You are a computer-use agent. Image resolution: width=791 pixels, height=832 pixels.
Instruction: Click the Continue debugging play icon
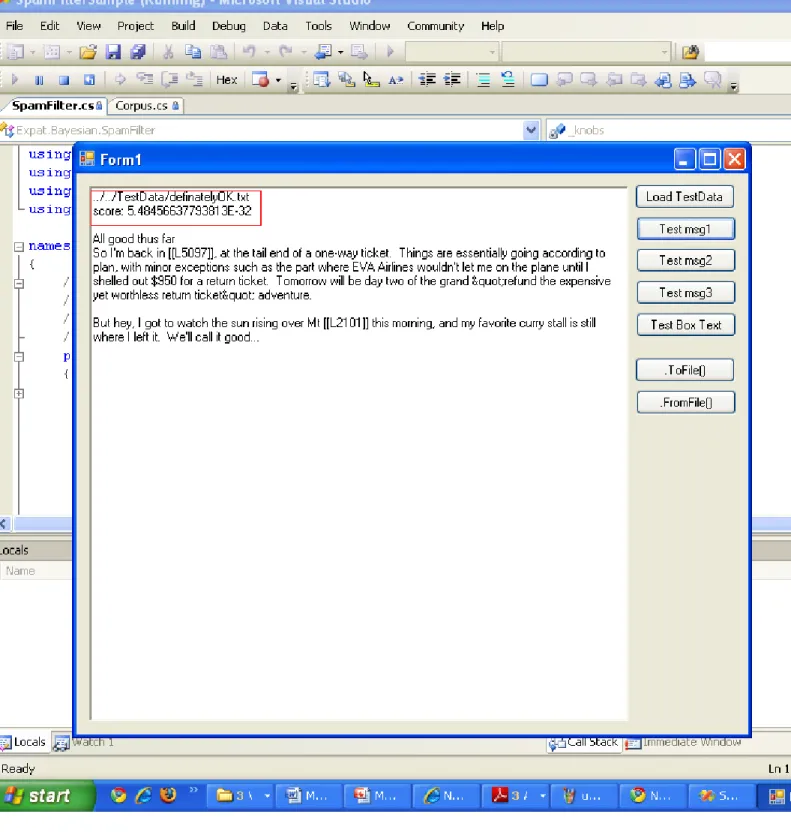(x=15, y=80)
